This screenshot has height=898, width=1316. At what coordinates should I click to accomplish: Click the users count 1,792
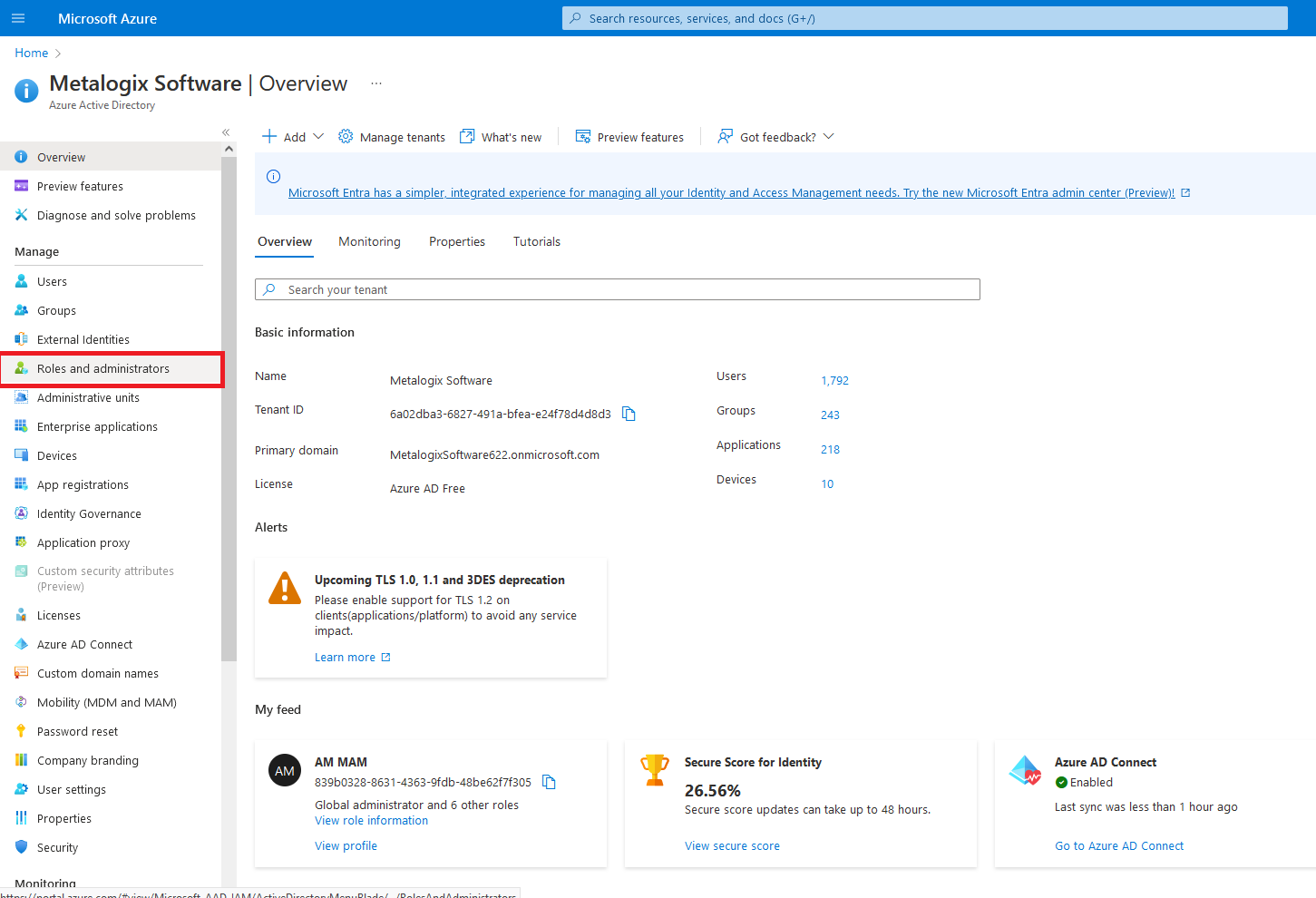click(x=834, y=381)
